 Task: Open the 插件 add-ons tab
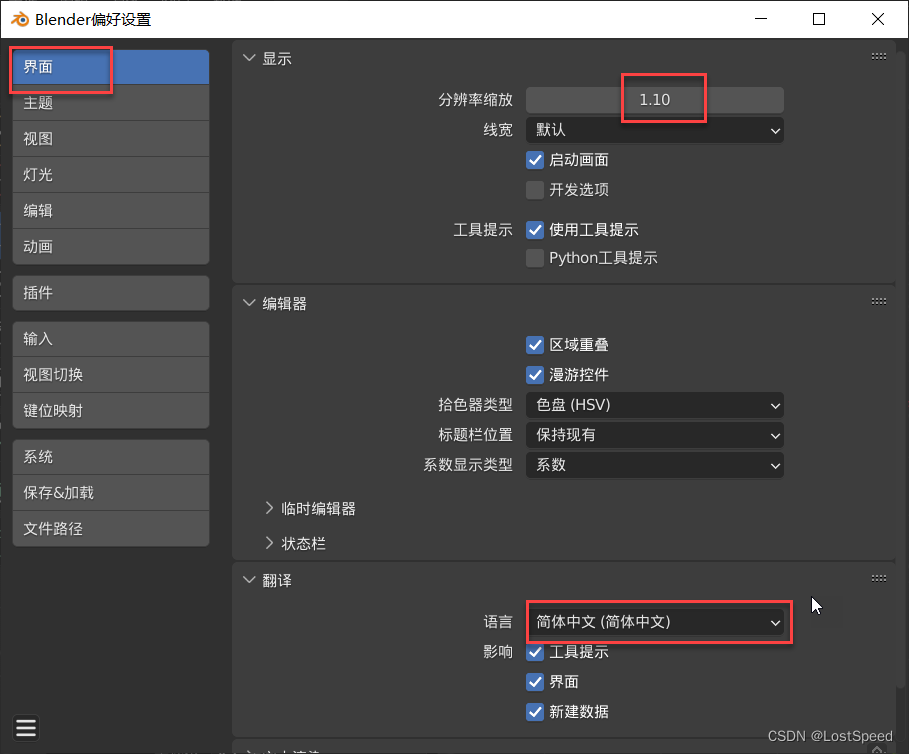point(111,293)
